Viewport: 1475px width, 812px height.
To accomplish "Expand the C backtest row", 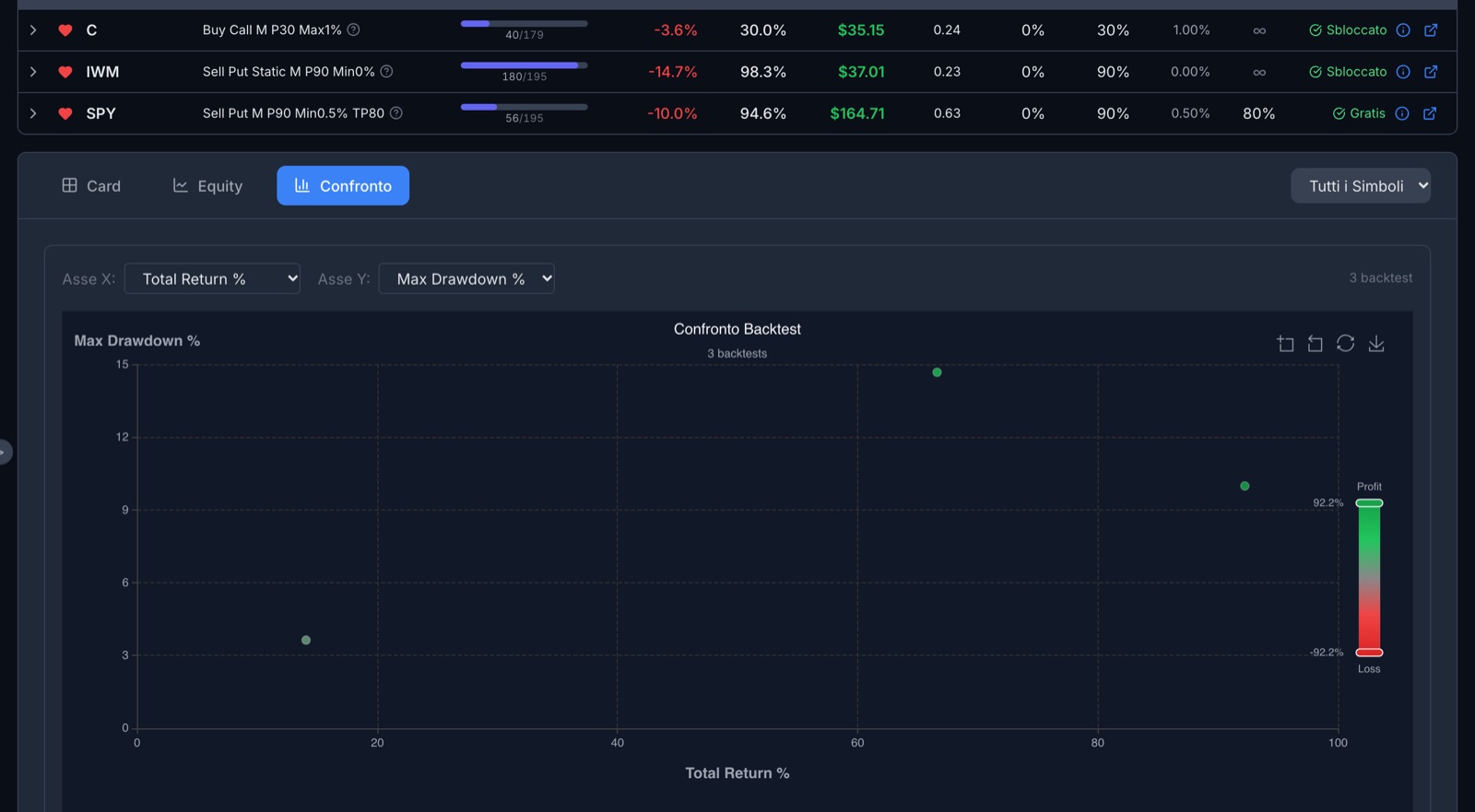I will click(x=33, y=30).
